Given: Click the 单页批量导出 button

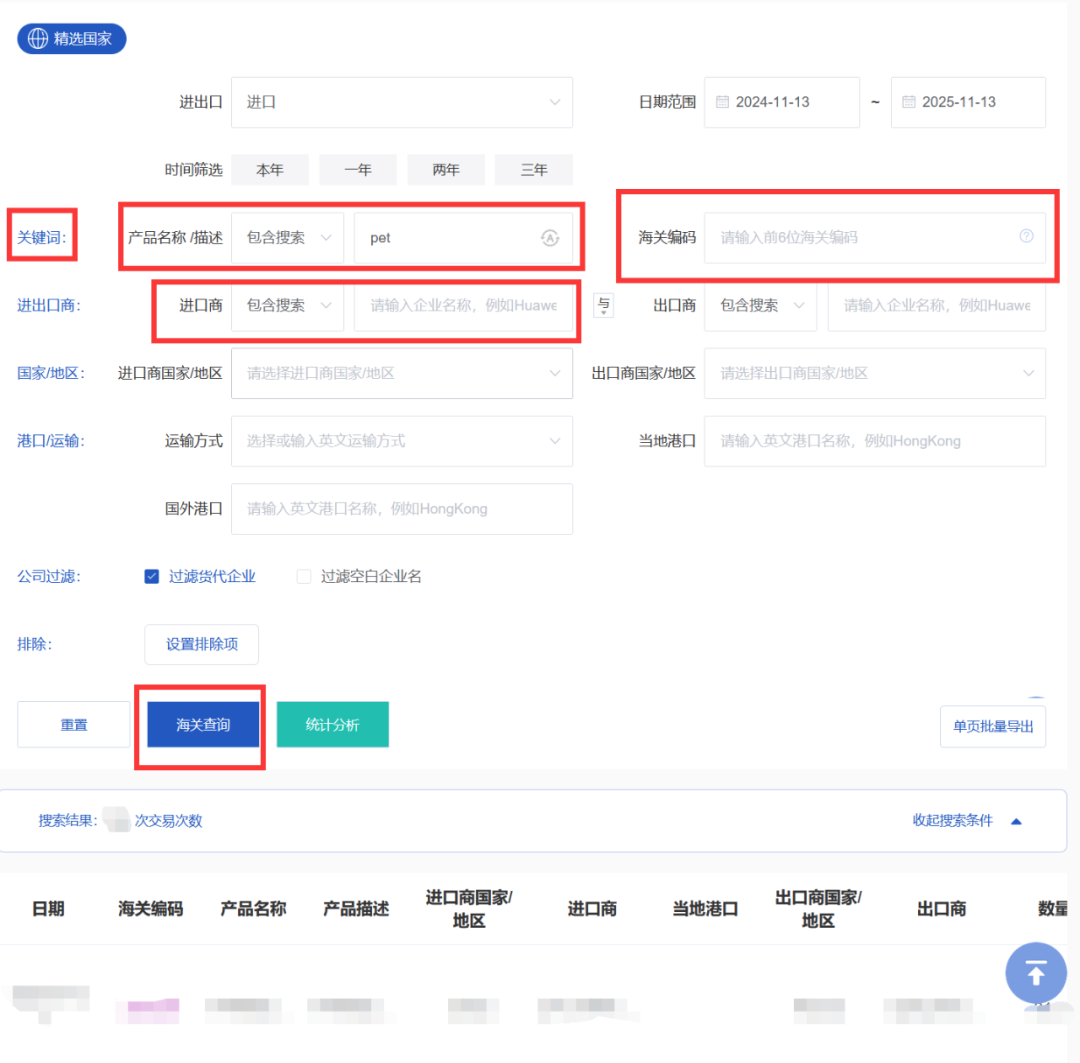Looking at the screenshot, I should 992,726.
